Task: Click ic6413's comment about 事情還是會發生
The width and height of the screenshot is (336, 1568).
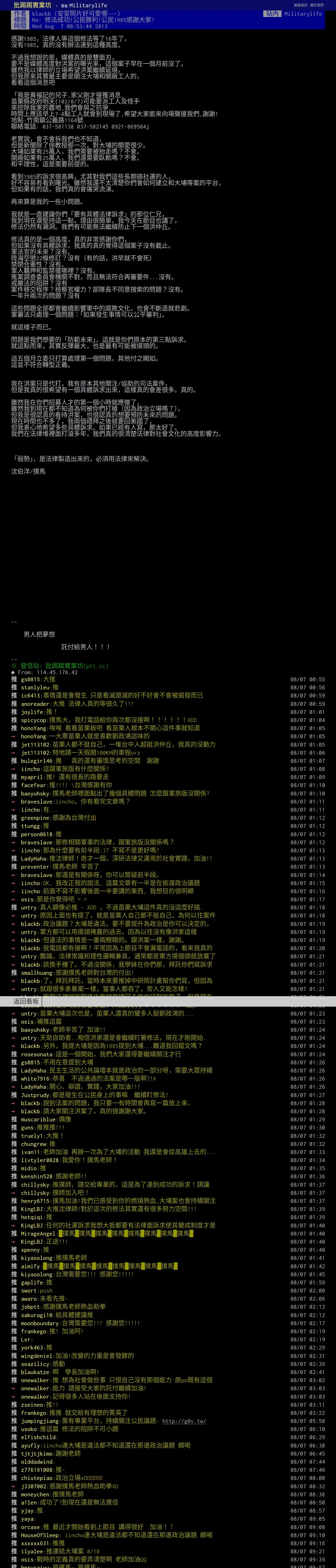Action: tap(168, 695)
